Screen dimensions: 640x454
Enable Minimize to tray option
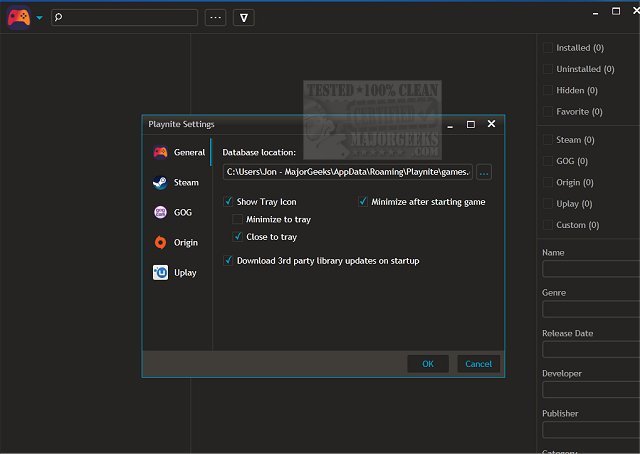(x=237, y=219)
